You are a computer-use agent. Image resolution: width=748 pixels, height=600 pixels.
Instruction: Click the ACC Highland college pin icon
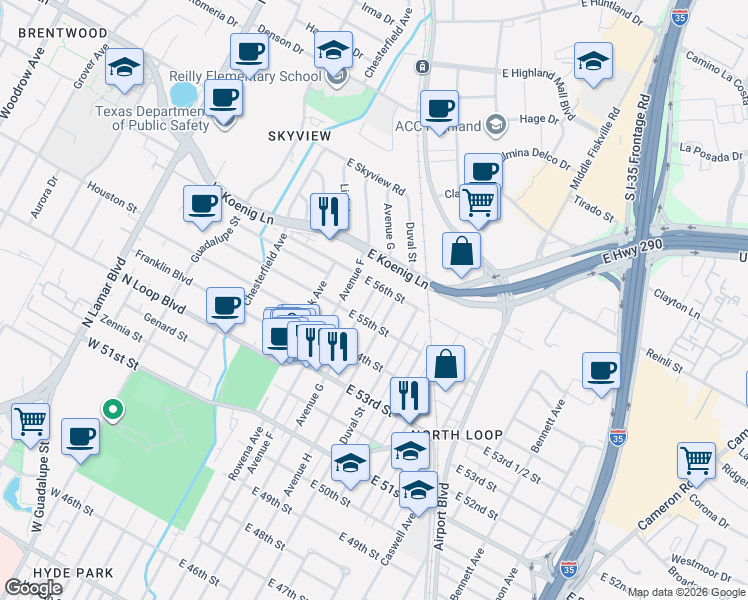(496, 125)
